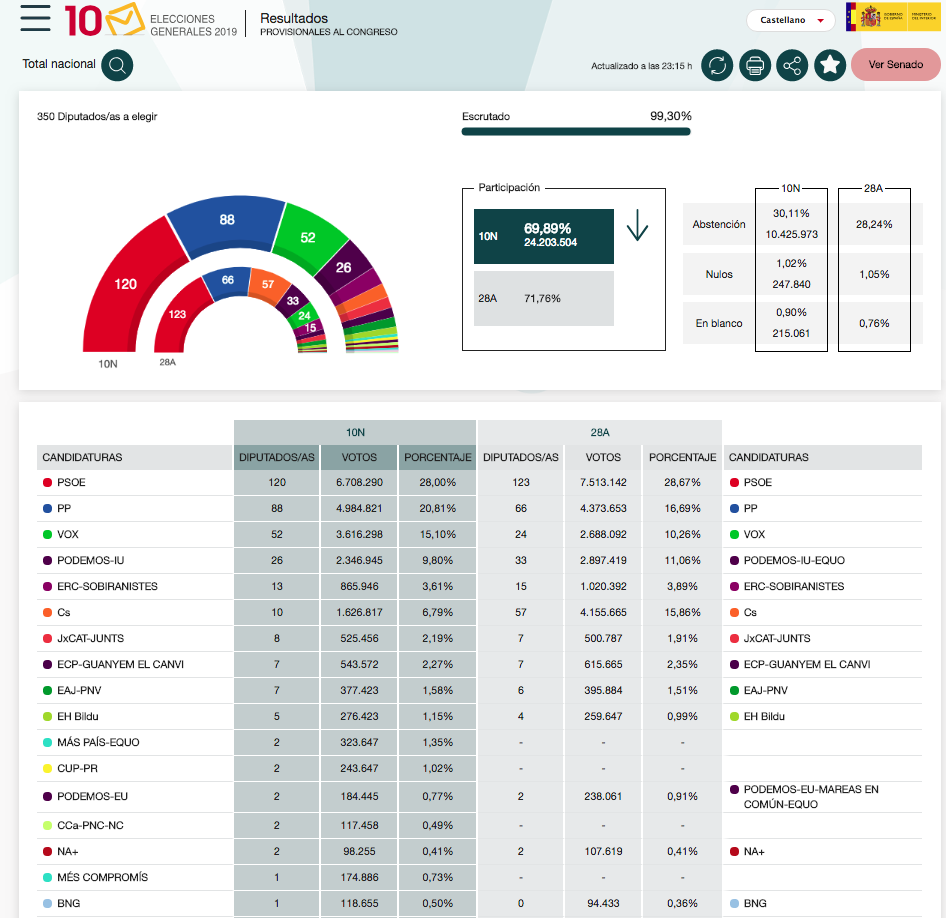Select the 10N participation entry
Screen dimensions: 946x918
click(544, 236)
